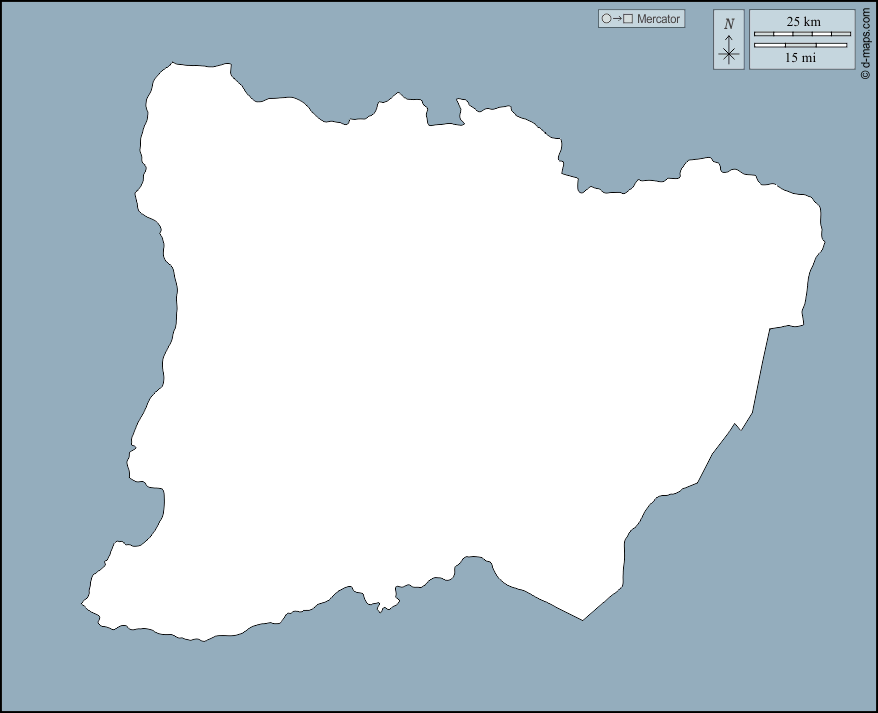Screen dimensions: 878x713
Task: Click the circle icon in the Mercator badge
Action: pyautogui.click(x=606, y=19)
